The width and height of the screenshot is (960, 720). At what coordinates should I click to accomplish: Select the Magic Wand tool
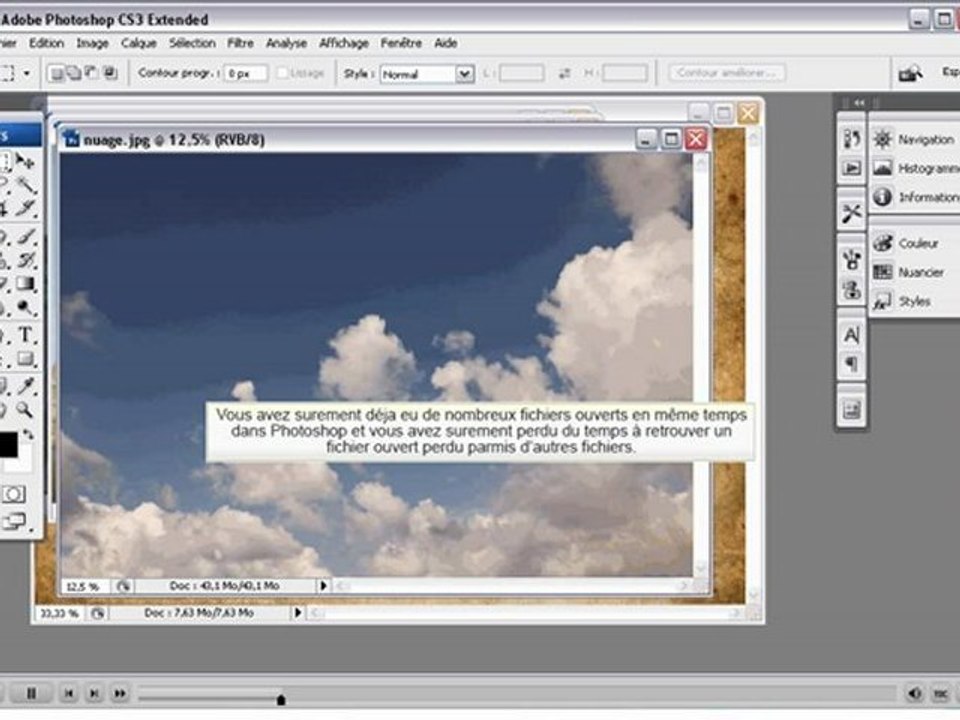coord(25,185)
